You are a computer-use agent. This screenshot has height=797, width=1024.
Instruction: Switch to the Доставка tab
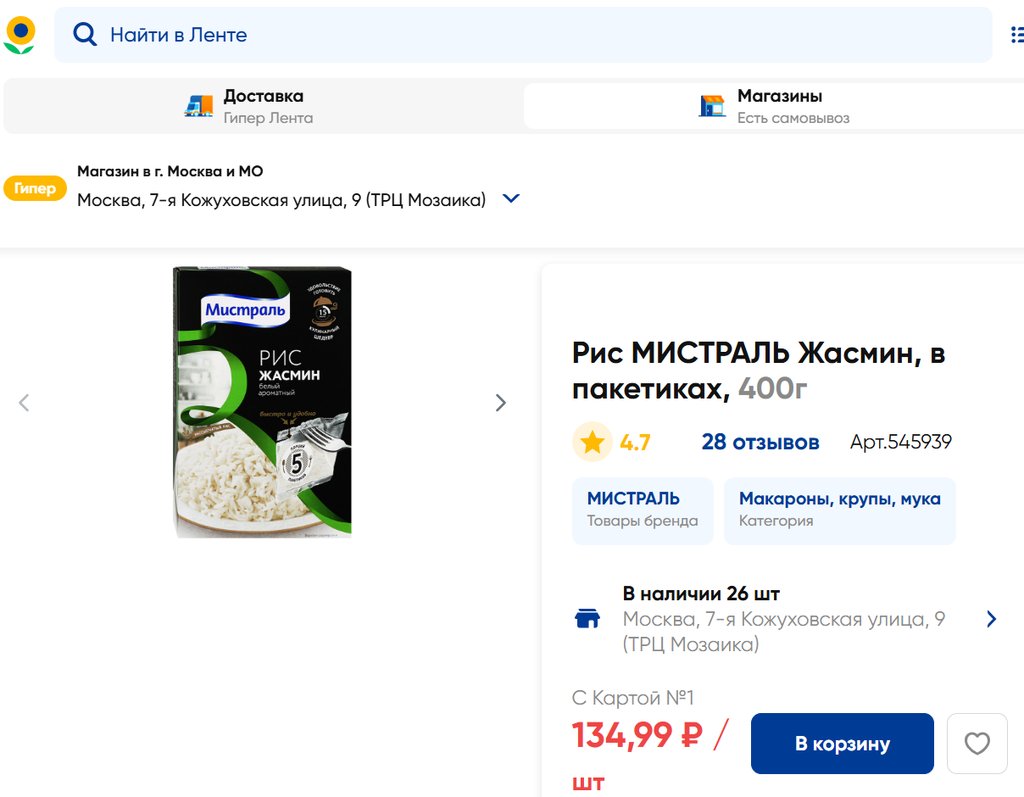tap(263, 106)
